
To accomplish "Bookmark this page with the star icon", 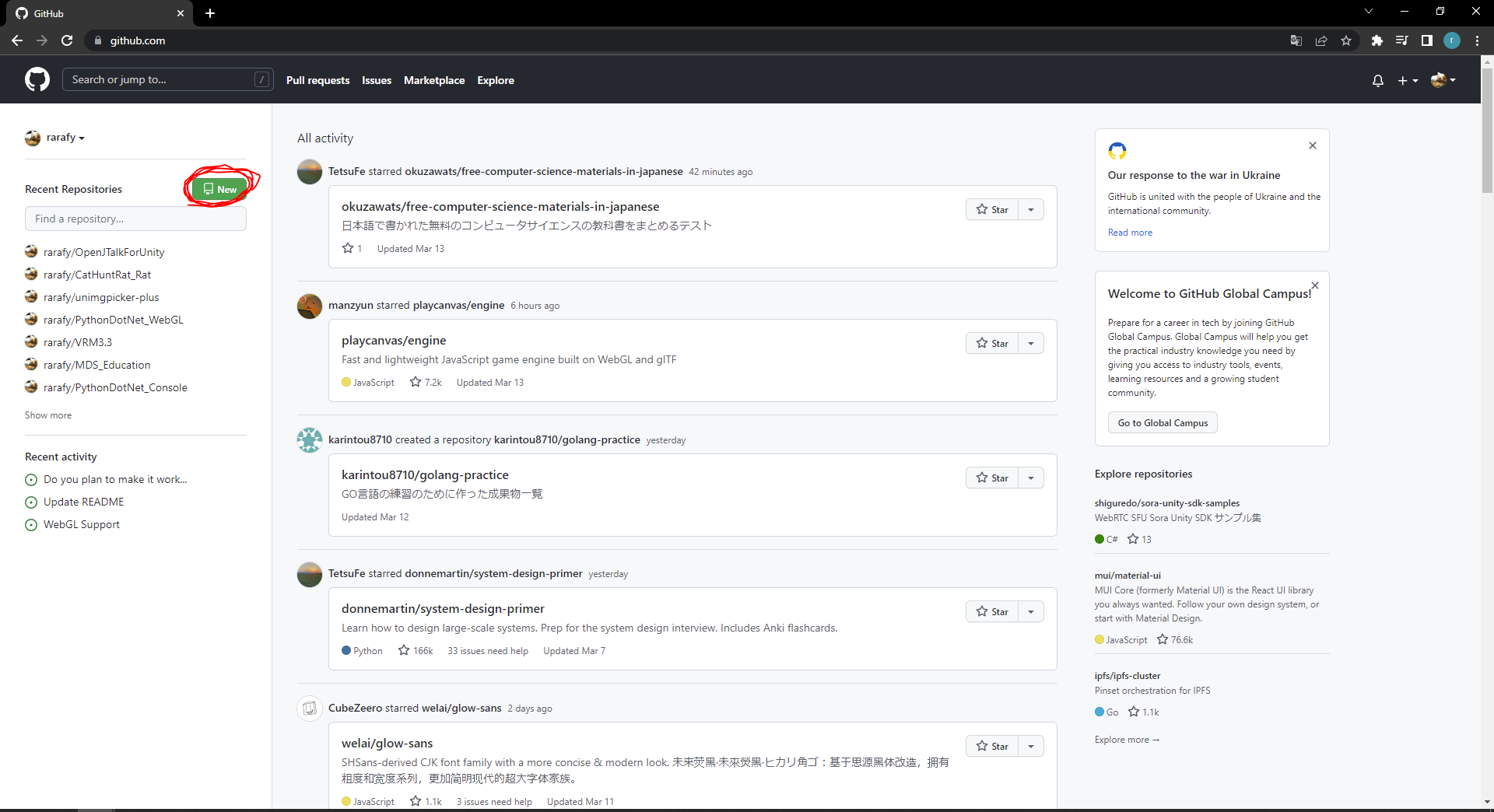I will point(1346,40).
